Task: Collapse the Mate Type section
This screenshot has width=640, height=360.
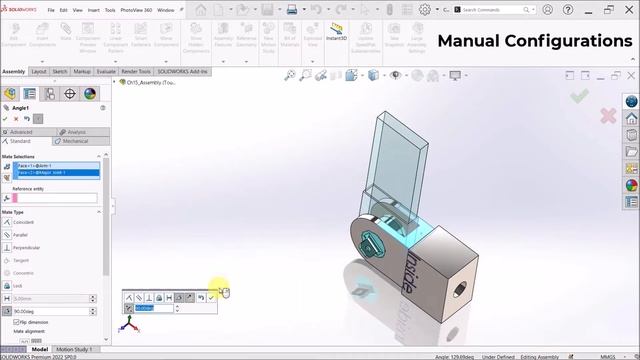Action: point(98,212)
